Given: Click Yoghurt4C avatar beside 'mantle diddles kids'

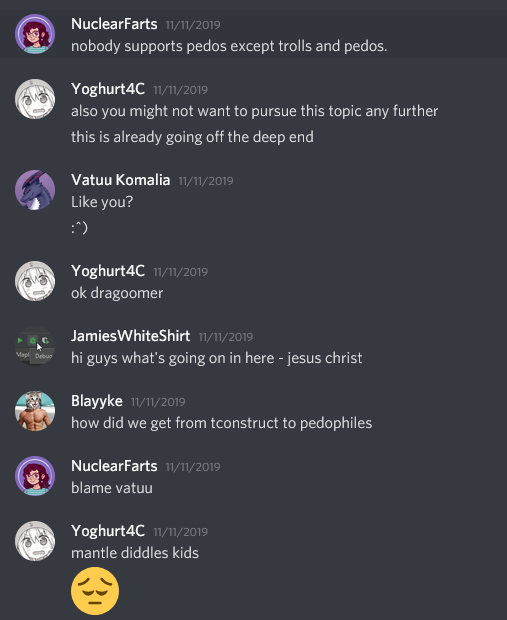Looking at the screenshot, I should (35, 541).
